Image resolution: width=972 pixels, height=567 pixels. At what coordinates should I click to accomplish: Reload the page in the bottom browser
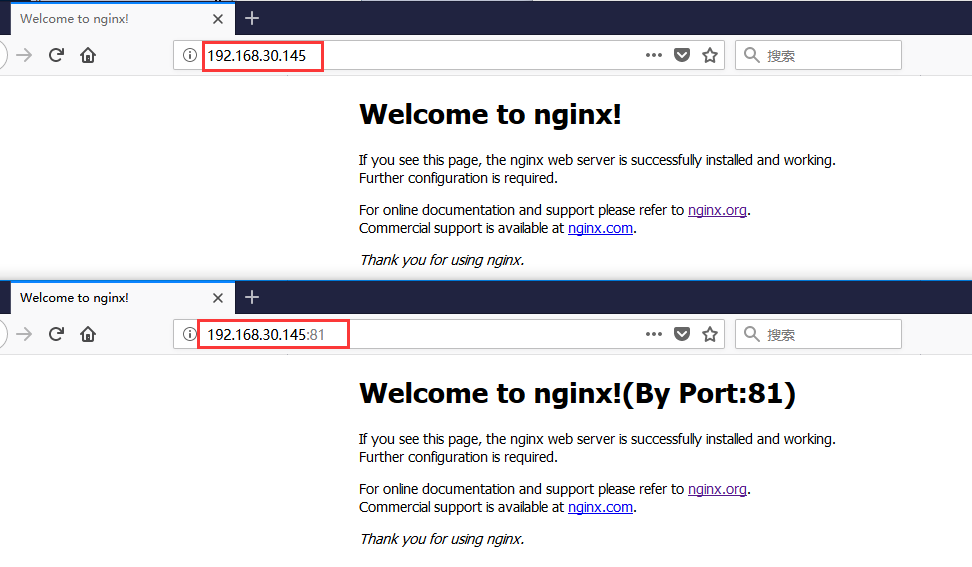56,334
